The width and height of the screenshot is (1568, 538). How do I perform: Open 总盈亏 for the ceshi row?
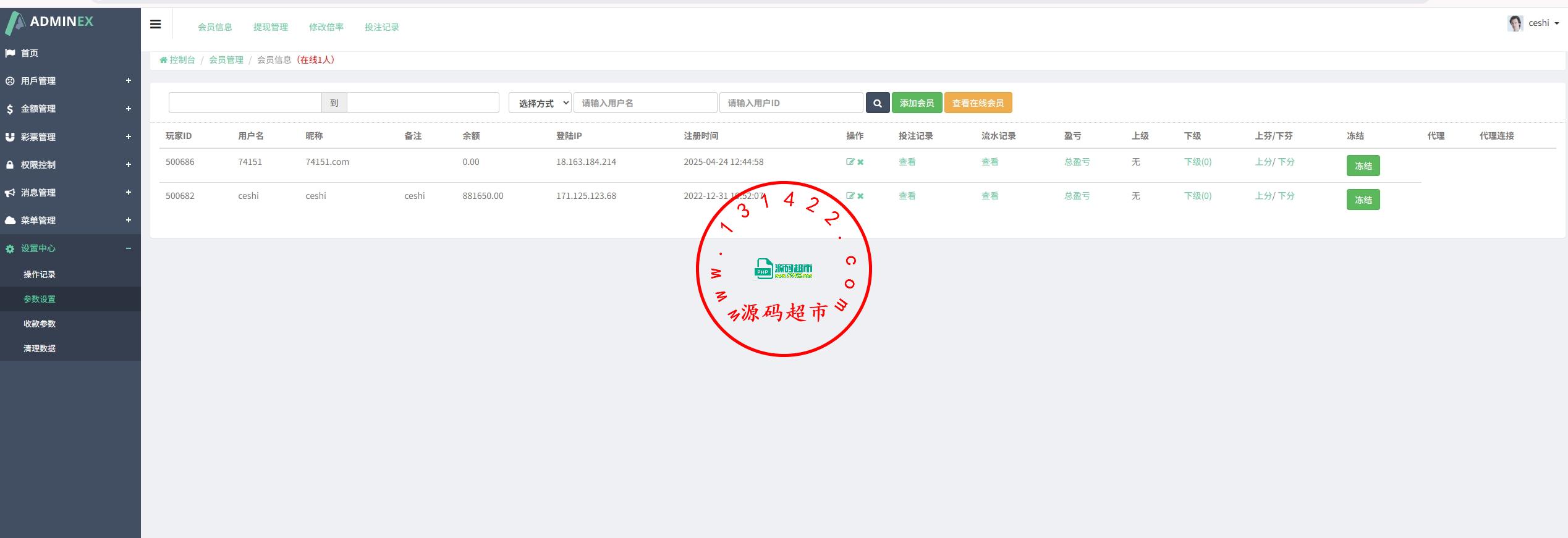pos(1077,196)
